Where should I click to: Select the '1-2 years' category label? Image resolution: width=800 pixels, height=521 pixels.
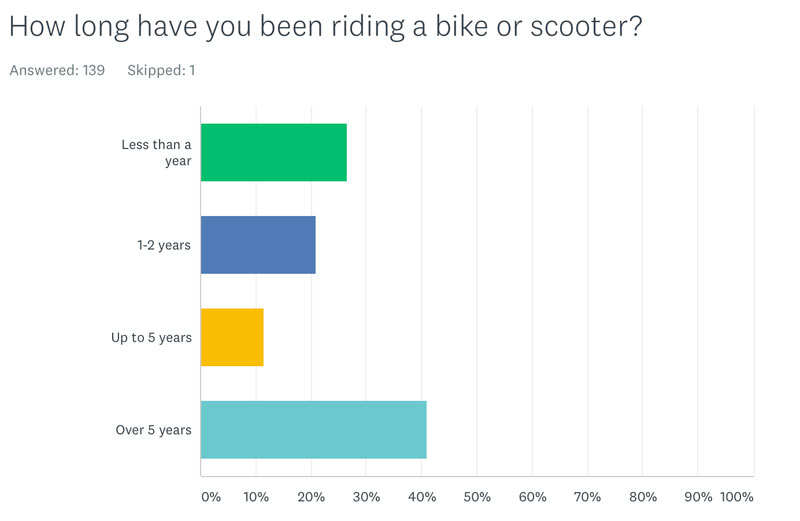164,245
